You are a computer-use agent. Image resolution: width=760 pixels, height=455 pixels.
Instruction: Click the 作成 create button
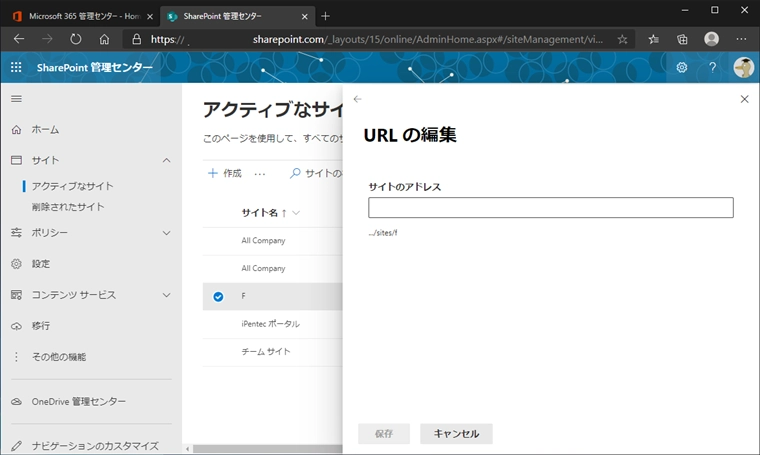coord(224,173)
